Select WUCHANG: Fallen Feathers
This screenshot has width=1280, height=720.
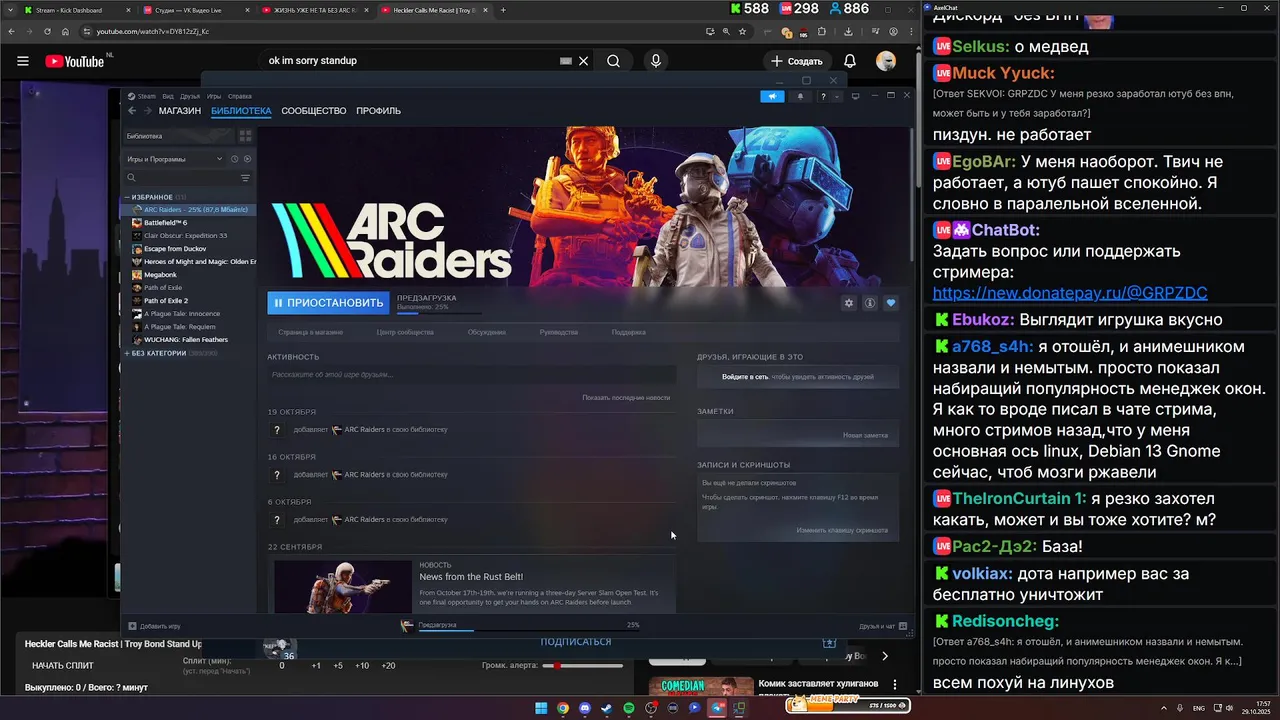point(188,340)
